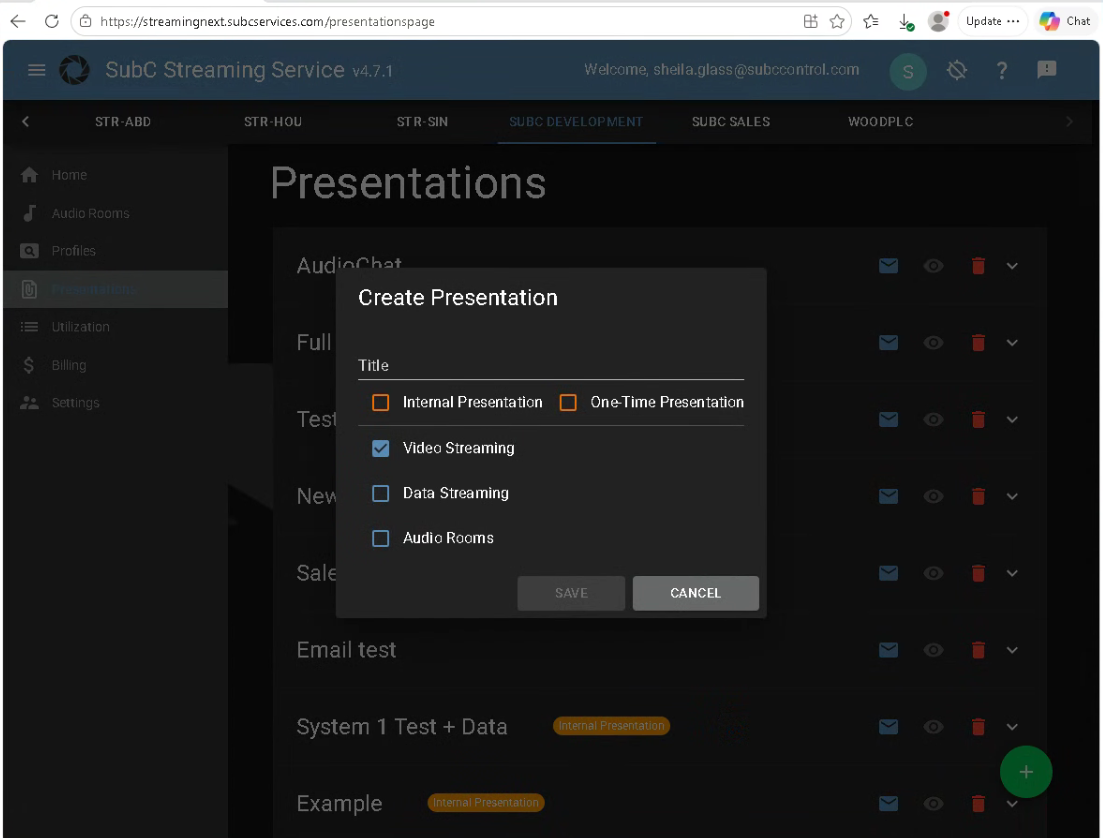Reload the page with the refresh icon

click(x=51, y=21)
